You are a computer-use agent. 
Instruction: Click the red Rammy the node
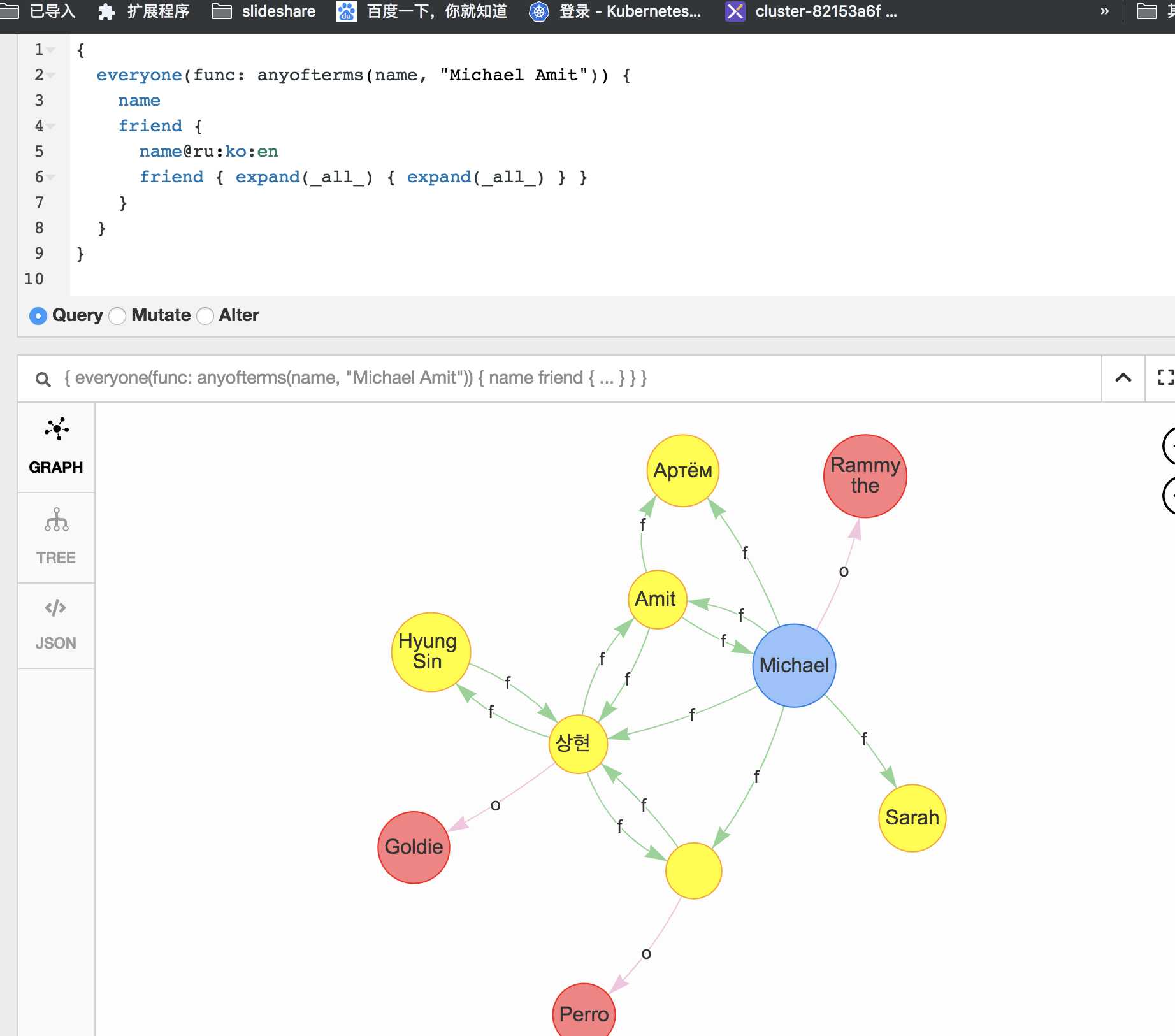click(x=865, y=476)
